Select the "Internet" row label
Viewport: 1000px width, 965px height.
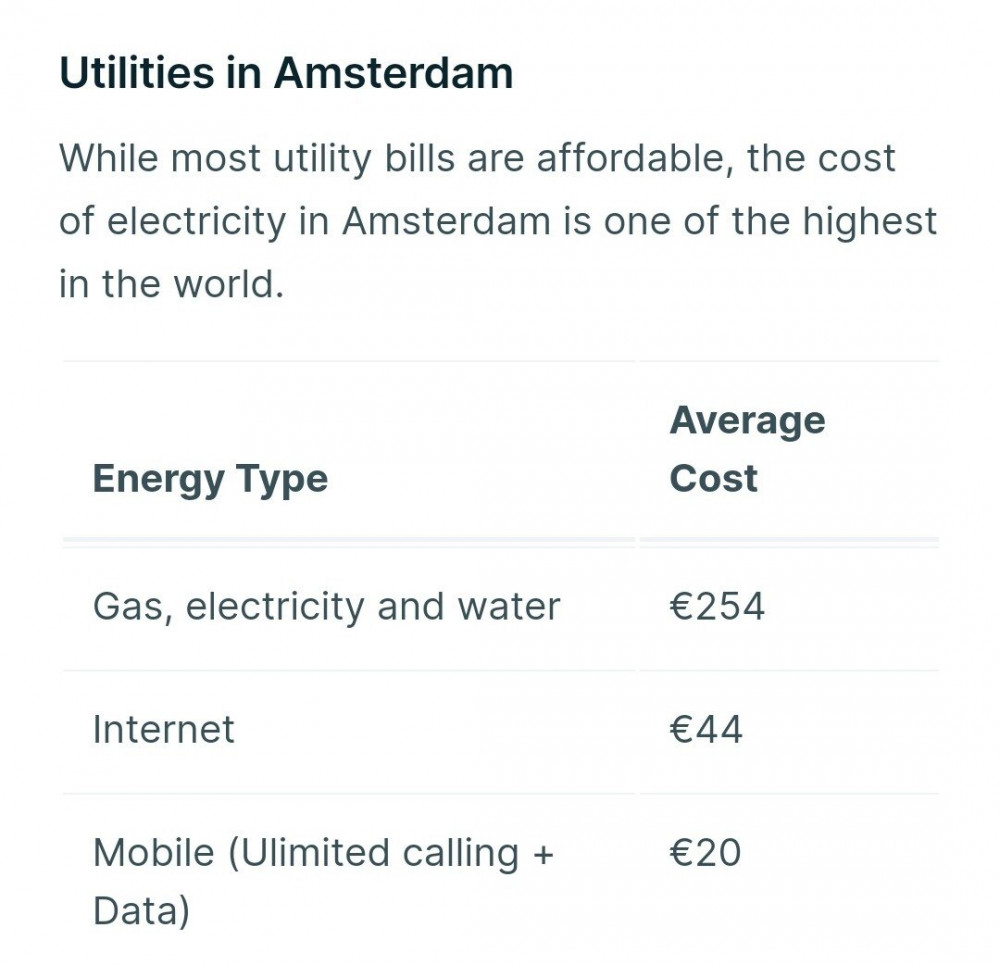click(163, 729)
